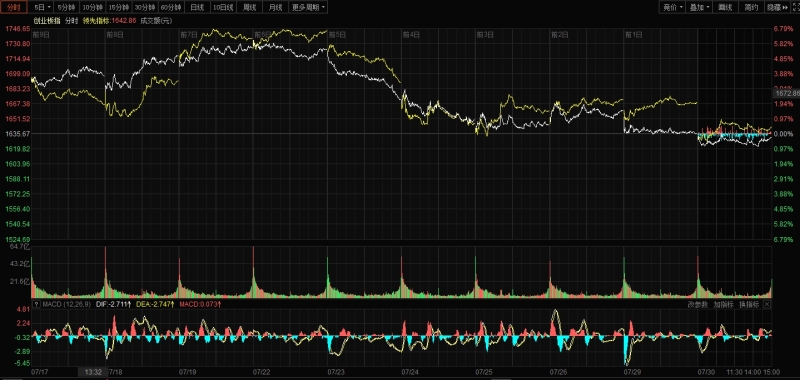Open the 叠加 overlay dropdown
This screenshot has width=800, height=380.
(698, 7)
